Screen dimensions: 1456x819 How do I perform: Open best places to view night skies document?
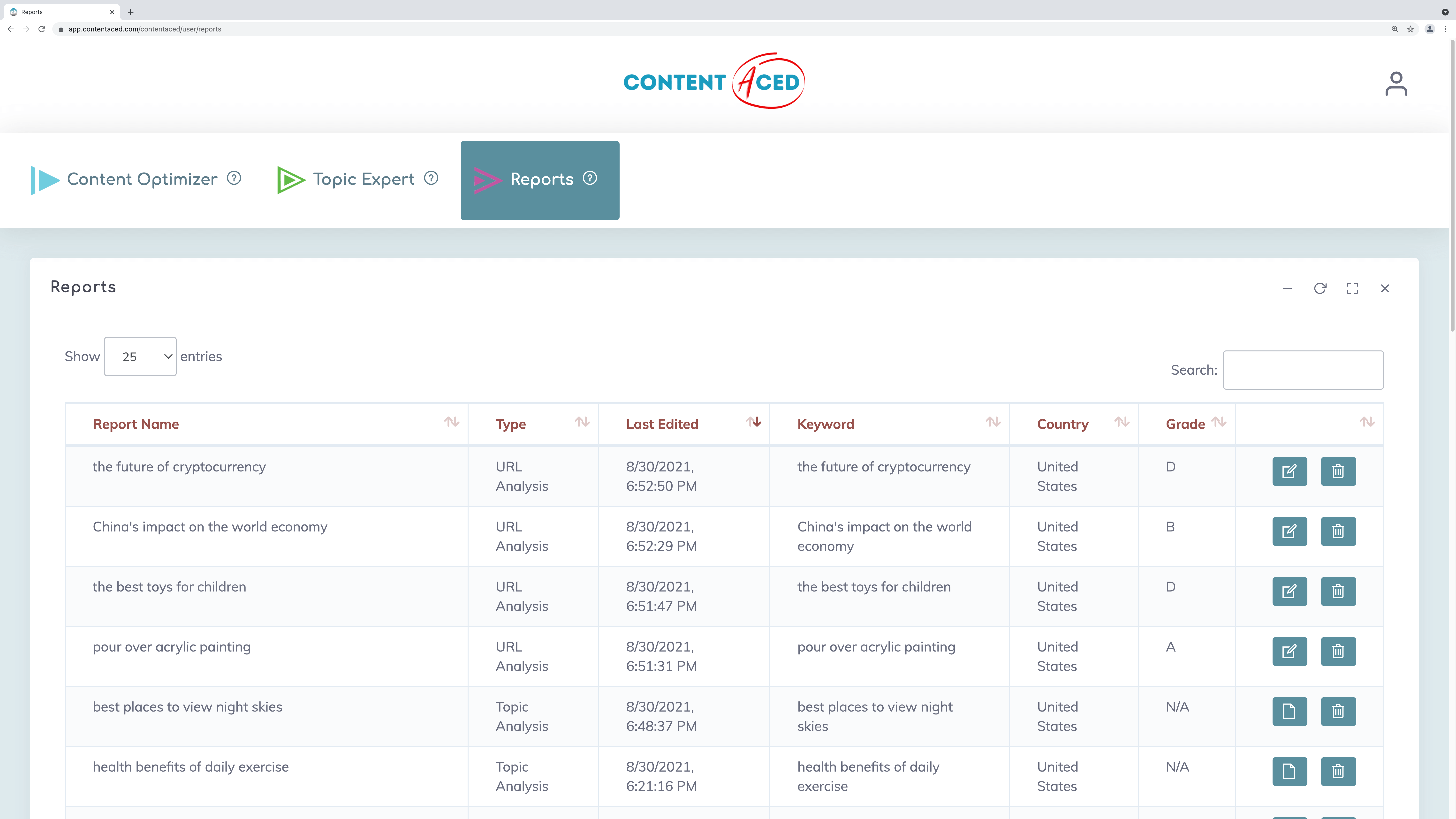tap(1289, 711)
